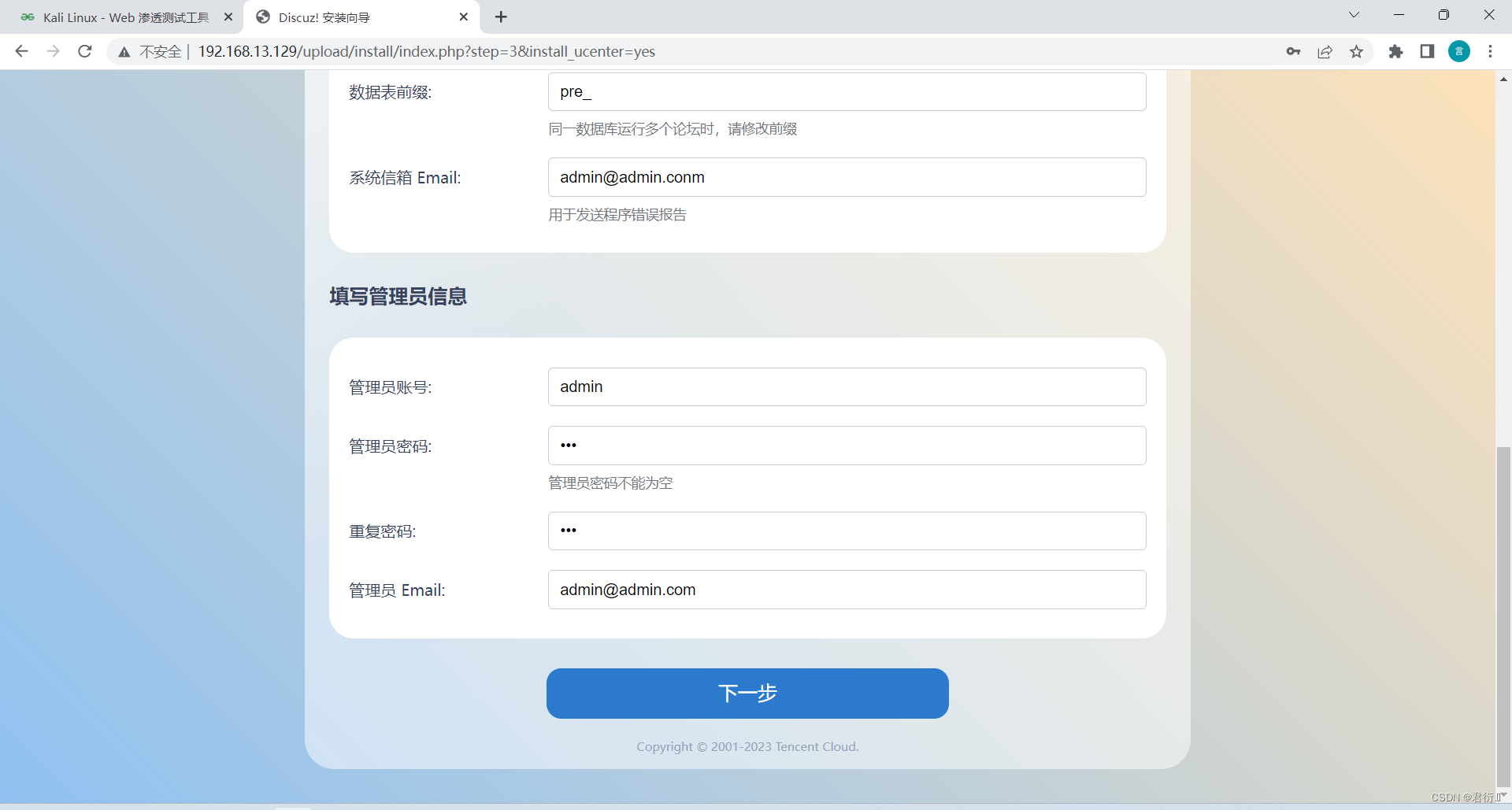
Task: Click the 下一步 button
Action: point(747,693)
